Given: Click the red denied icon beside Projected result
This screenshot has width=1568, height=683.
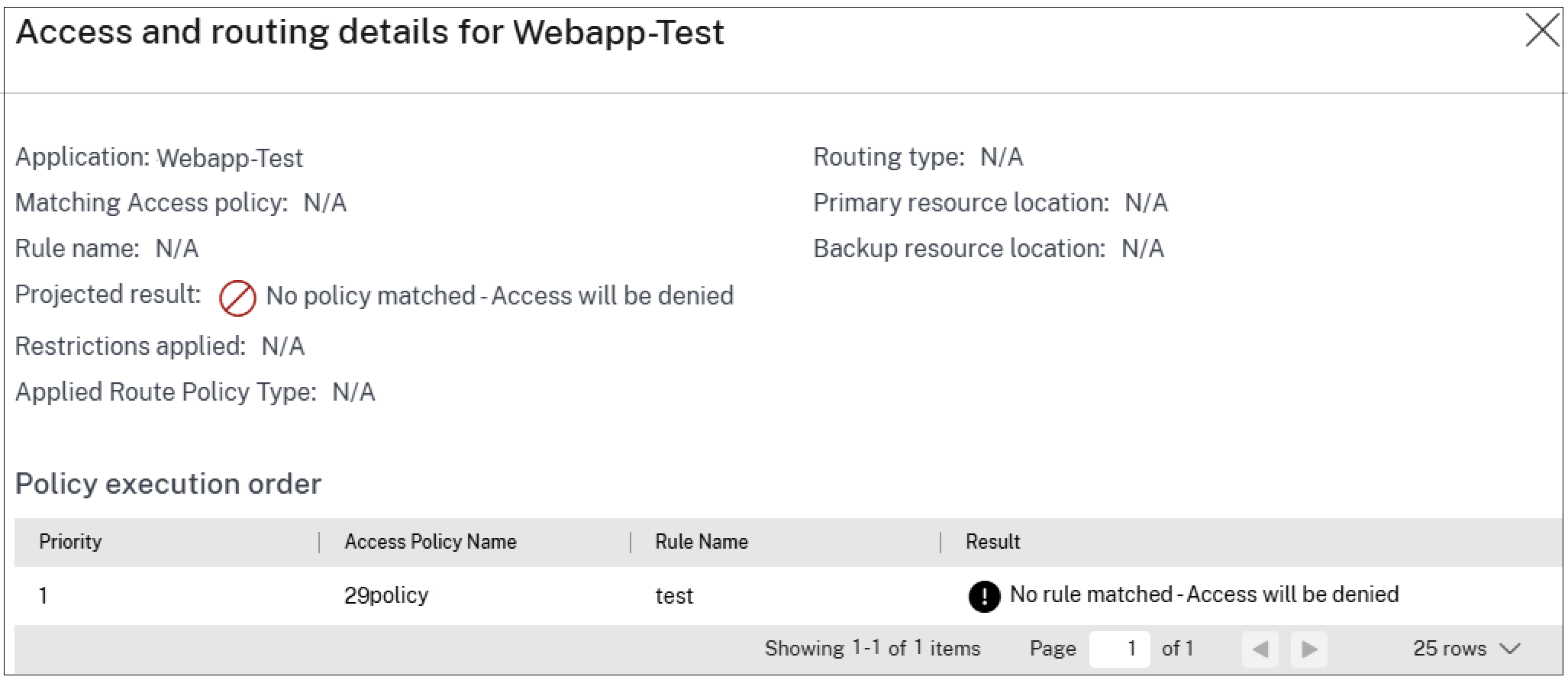Looking at the screenshot, I should pyautogui.click(x=237, y=298).
